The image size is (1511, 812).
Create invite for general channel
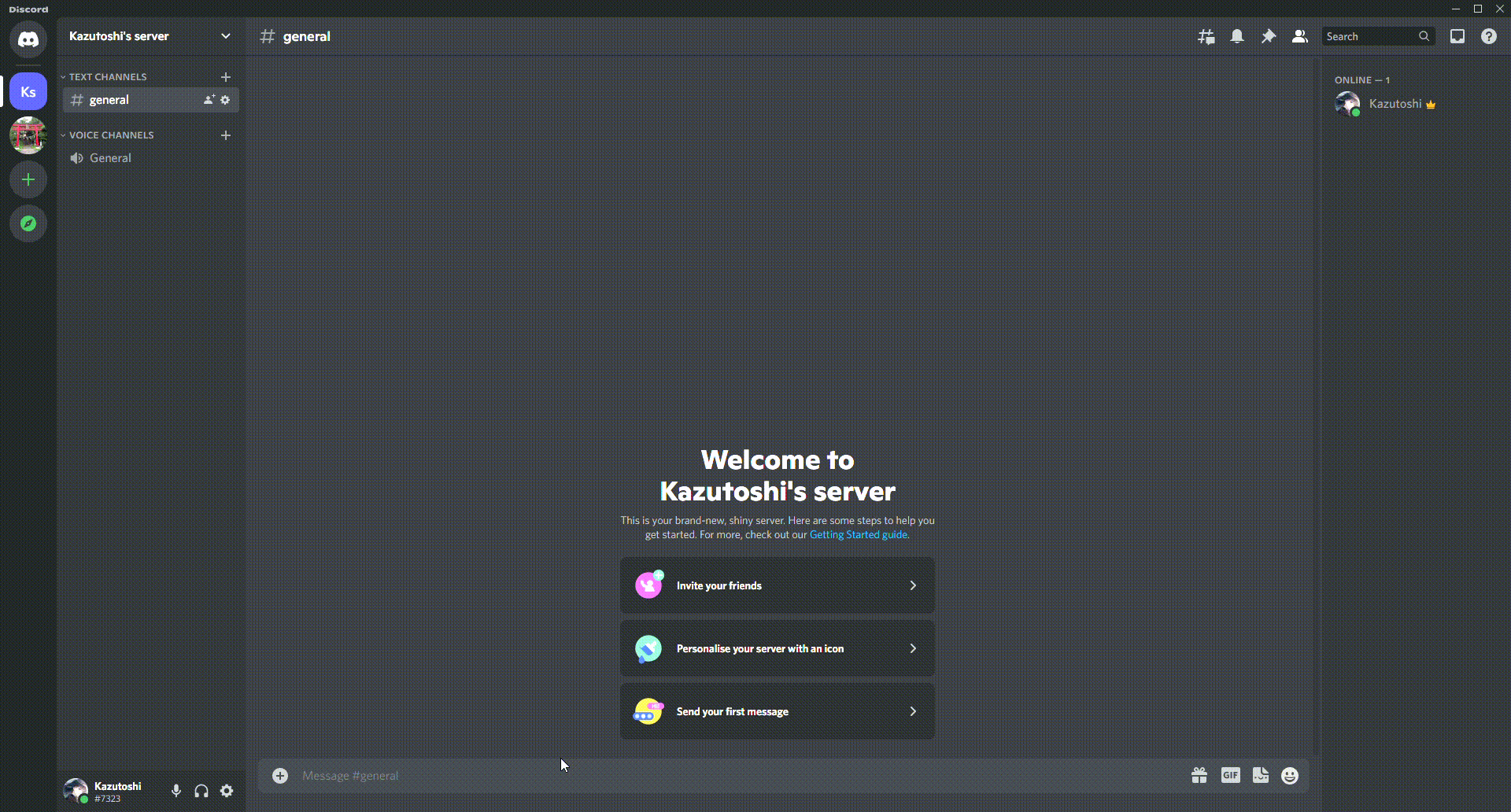(209, 100)
